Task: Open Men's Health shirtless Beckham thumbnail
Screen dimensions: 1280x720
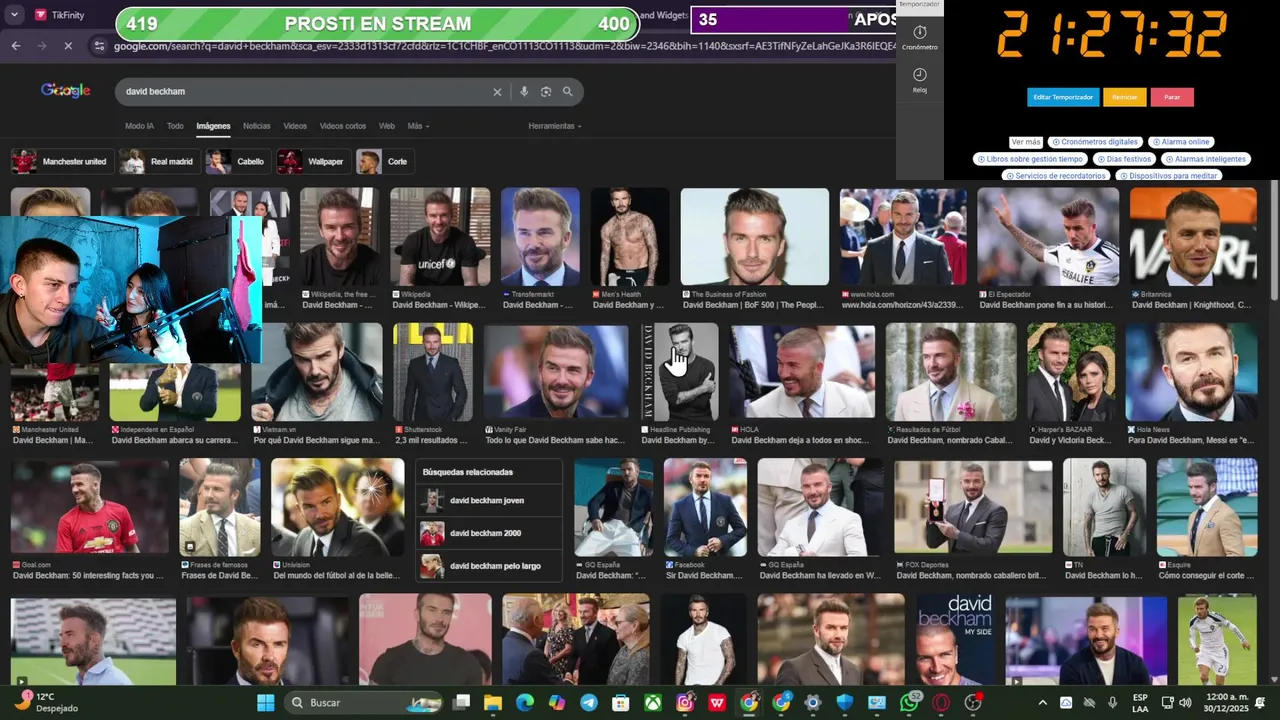Action: 630,237
